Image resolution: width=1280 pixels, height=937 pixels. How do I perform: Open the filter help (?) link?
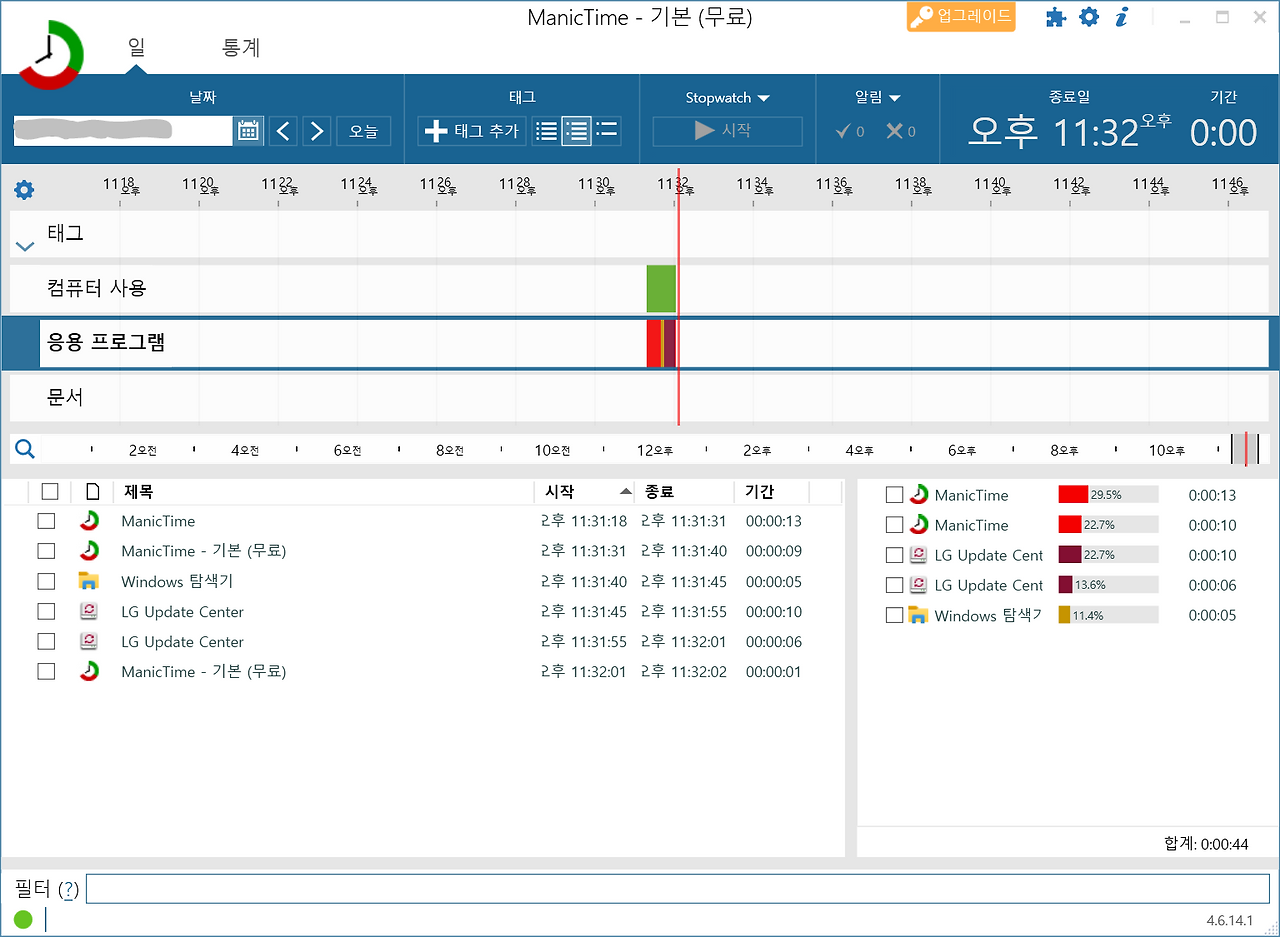(x=68, y=889)
